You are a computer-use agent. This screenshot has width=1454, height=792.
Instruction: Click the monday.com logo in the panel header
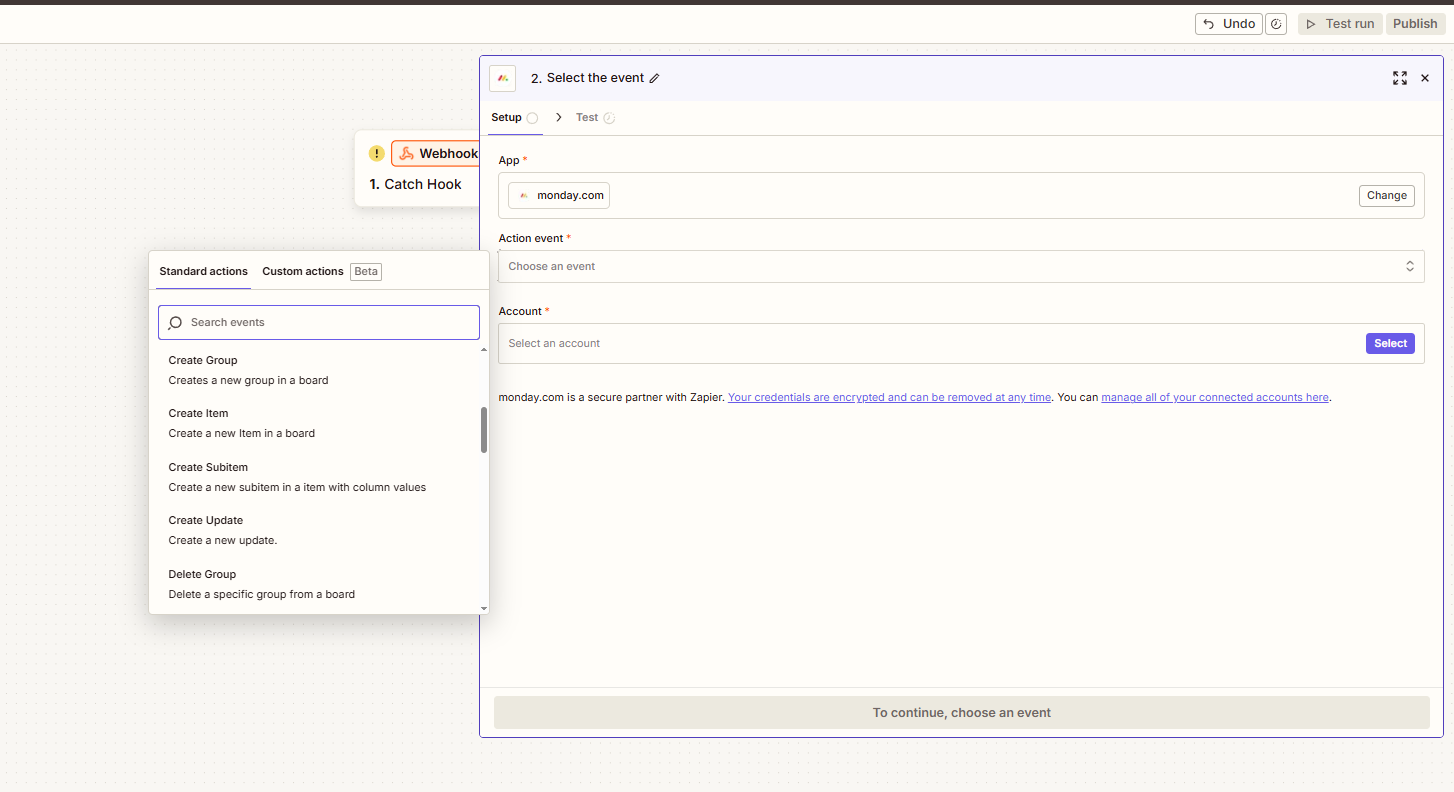pyautogui.click(x=503, y=78)
